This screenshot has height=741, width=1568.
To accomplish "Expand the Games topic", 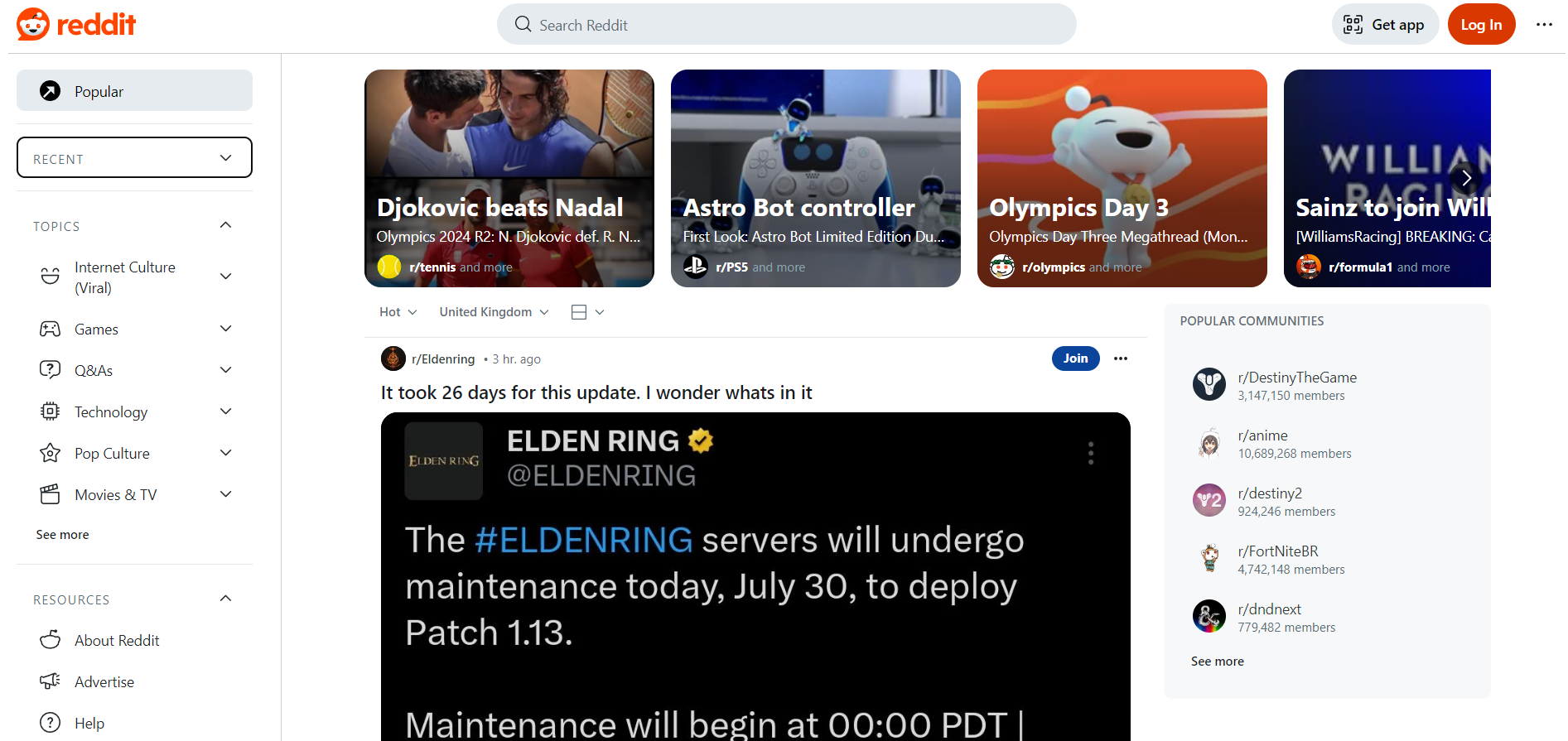I will pos(225,329).
